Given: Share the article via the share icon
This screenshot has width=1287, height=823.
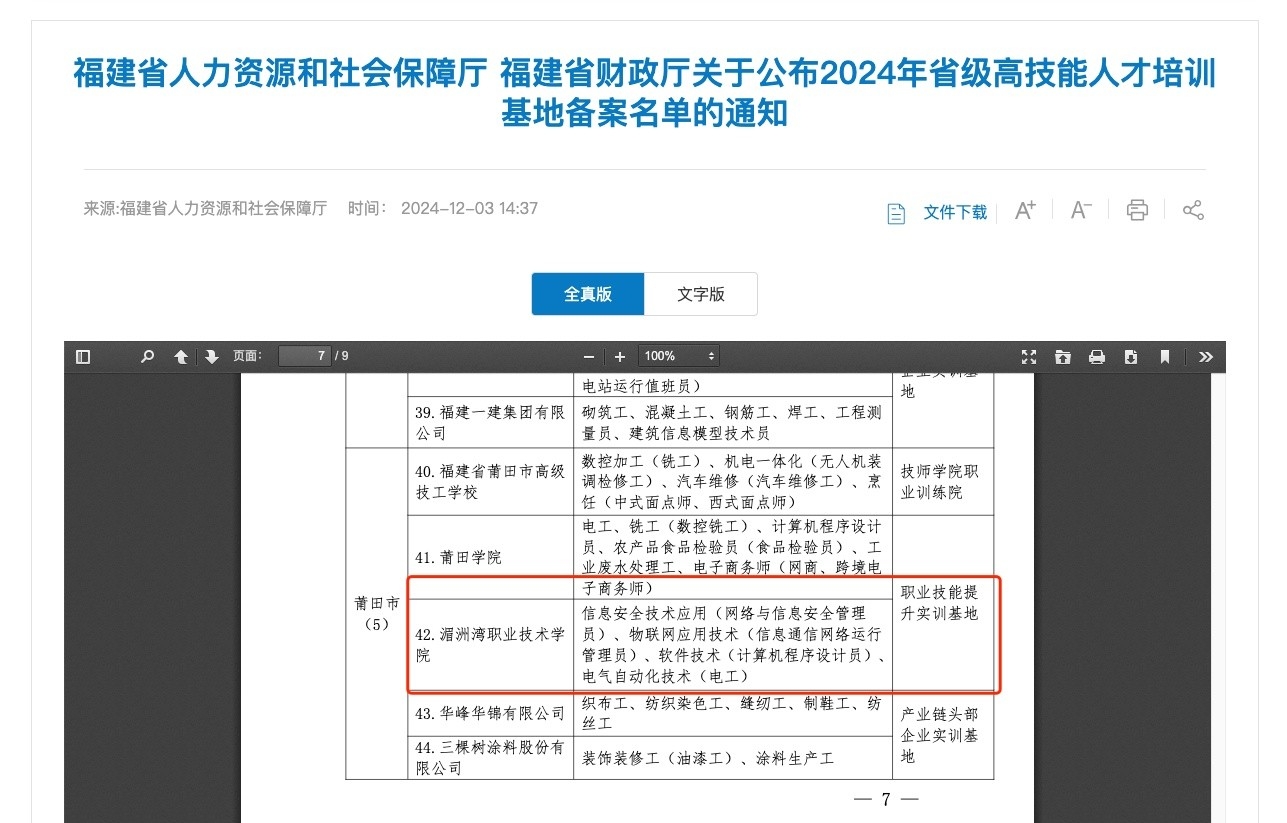Looking at the screenshot, I should click(x=1193, y=210).
